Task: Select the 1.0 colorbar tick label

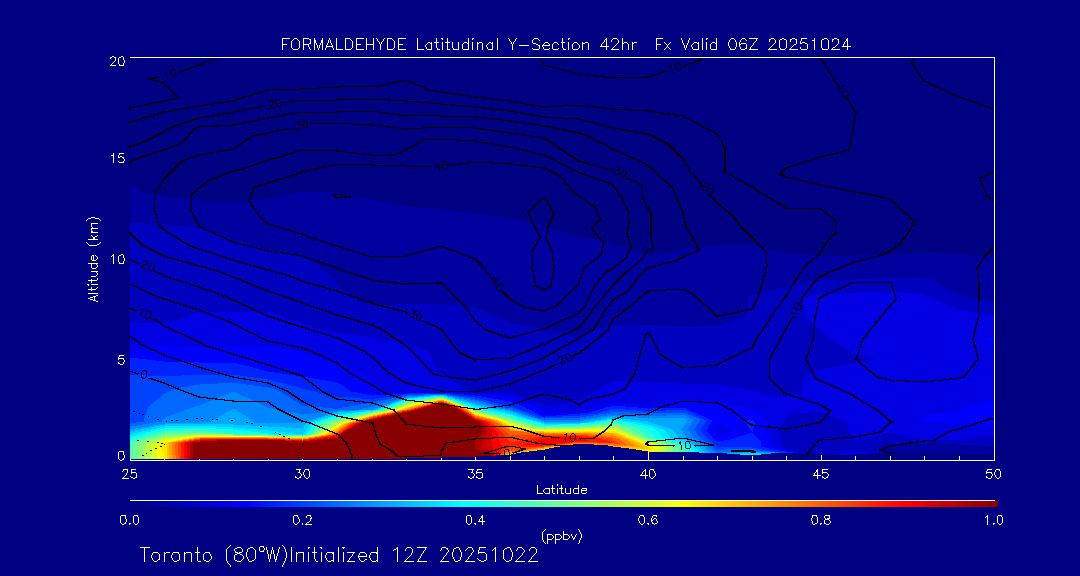Action: point(993,520)
